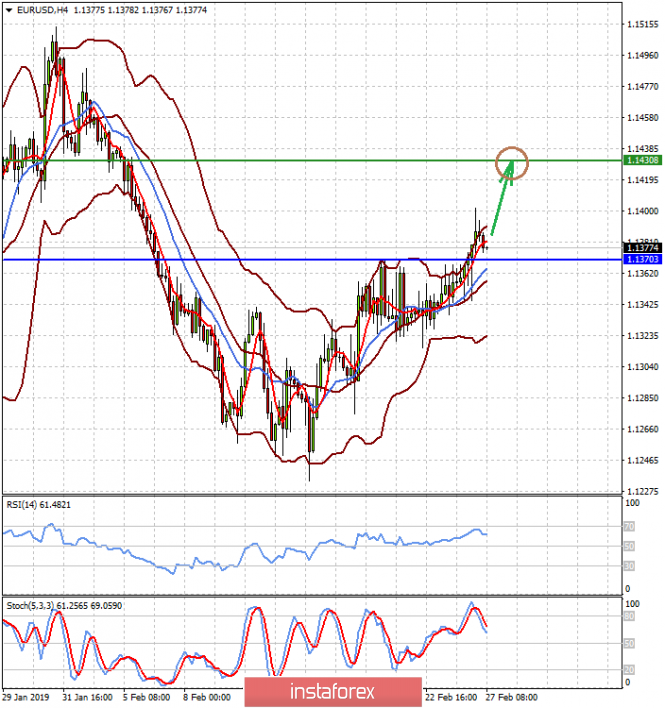Click the blue 1.13703 price tag
665x708 pixels.
pos(640,259)
